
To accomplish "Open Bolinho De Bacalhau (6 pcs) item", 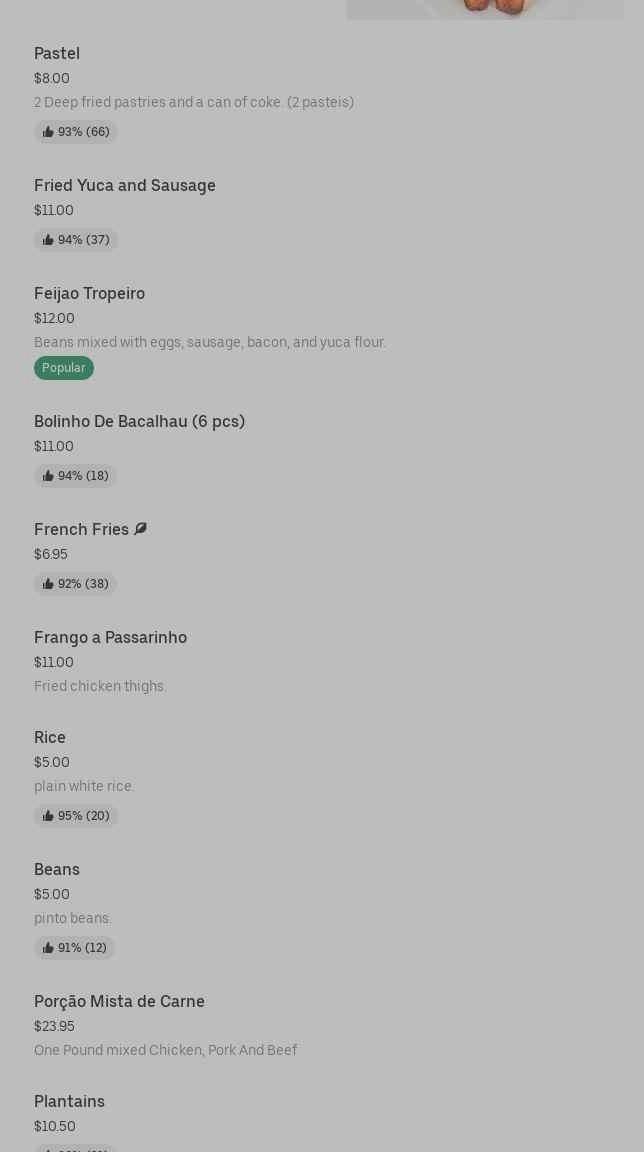I will (139, 422).
